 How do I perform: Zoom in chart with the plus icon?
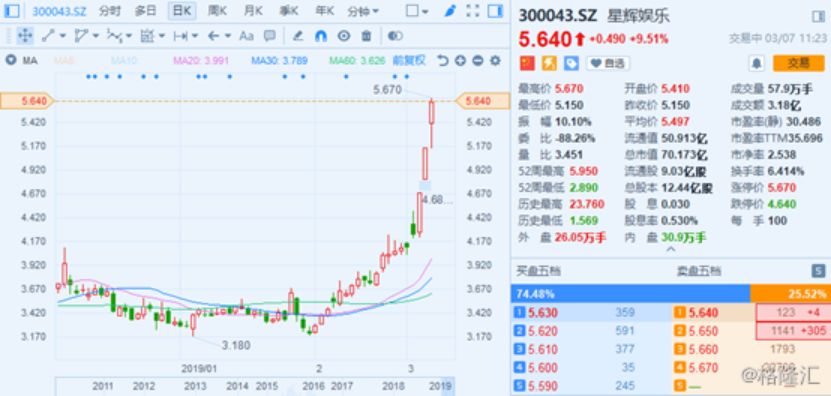click(x=460, y=60)
